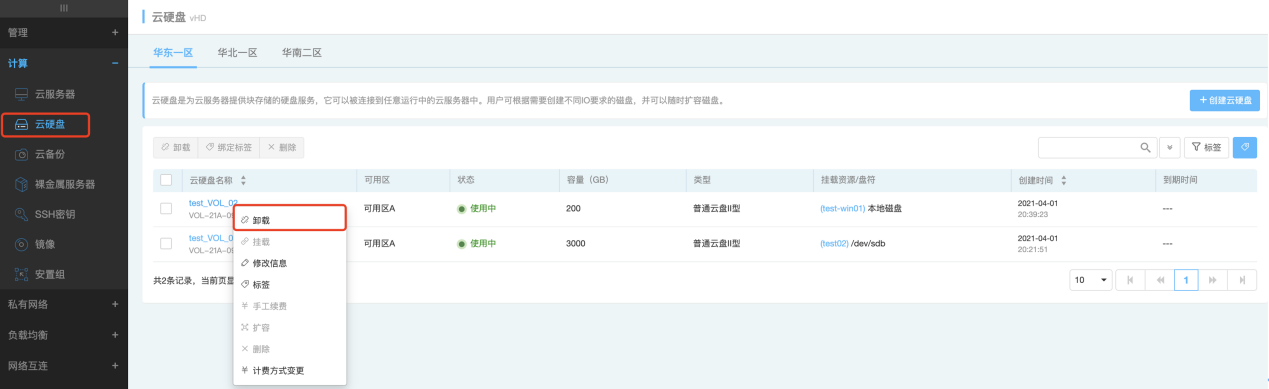Check the 3000GB disk row checkbox
The width and height of the screenshot is (1269, 389).
tap(166, 243)
